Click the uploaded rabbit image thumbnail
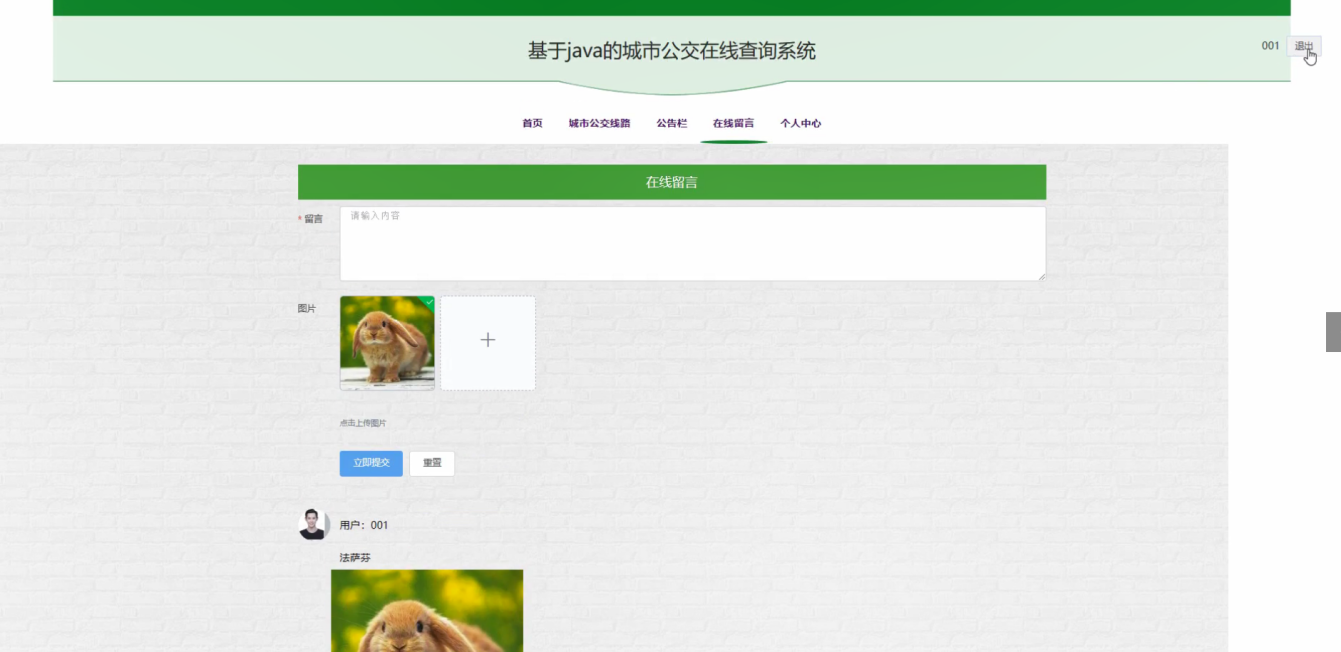This screenshot has width=1341, height=652. (x=387, y=342)
